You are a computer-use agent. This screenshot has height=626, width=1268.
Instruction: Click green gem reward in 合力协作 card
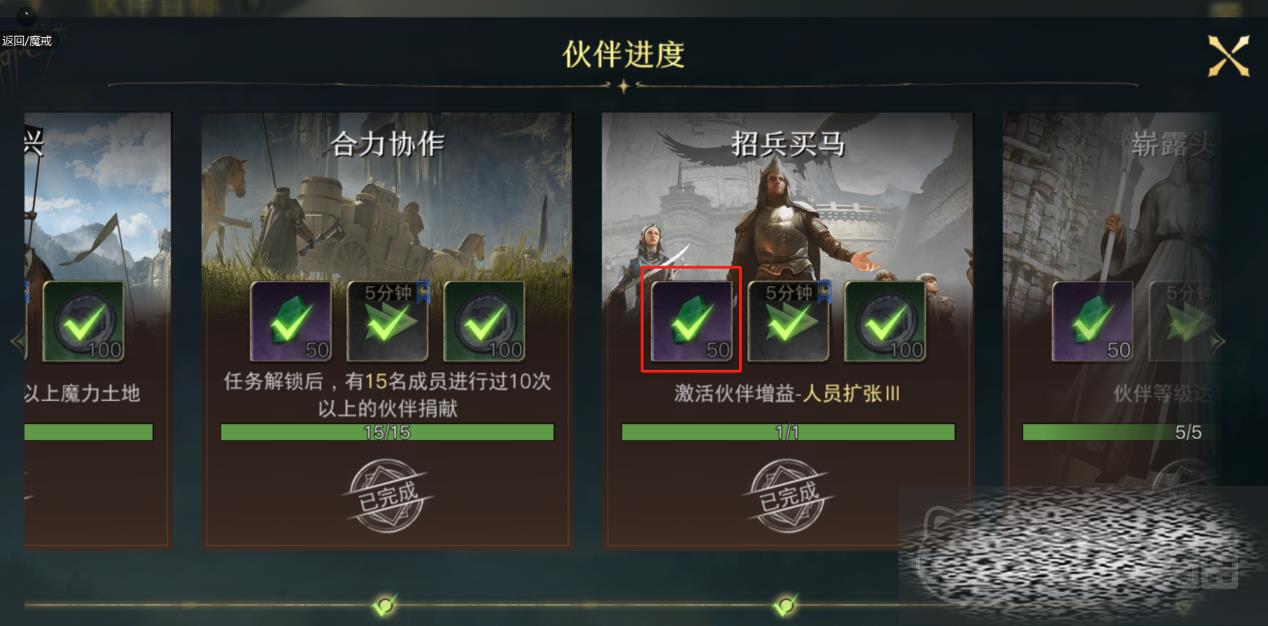(x=290, y=320)
